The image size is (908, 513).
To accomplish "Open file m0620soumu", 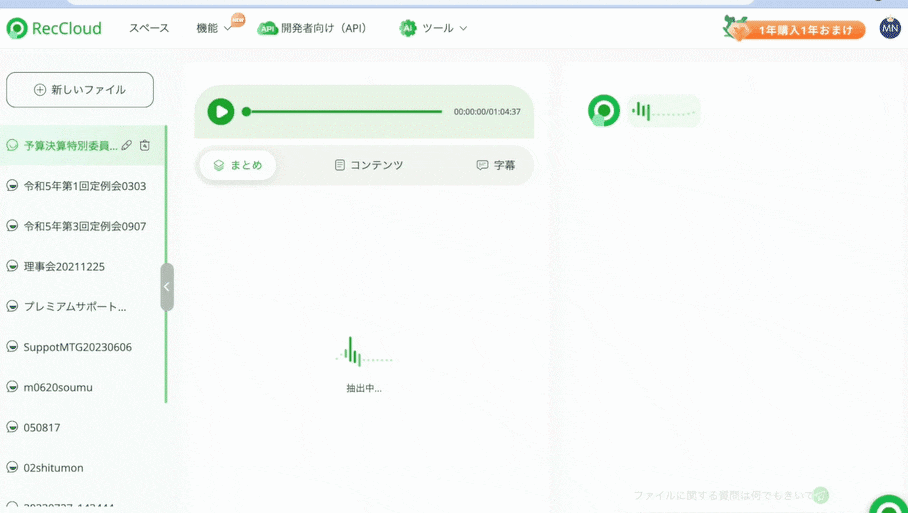I will 58,387.
